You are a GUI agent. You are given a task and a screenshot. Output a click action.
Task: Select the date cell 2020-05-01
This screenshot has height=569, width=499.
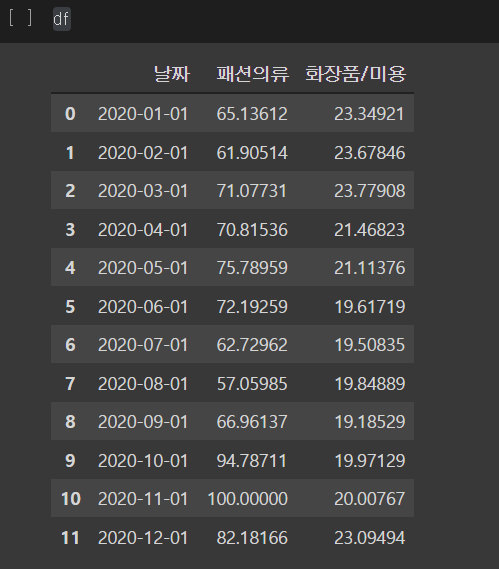pyautogui.click(x=143, y=268)
